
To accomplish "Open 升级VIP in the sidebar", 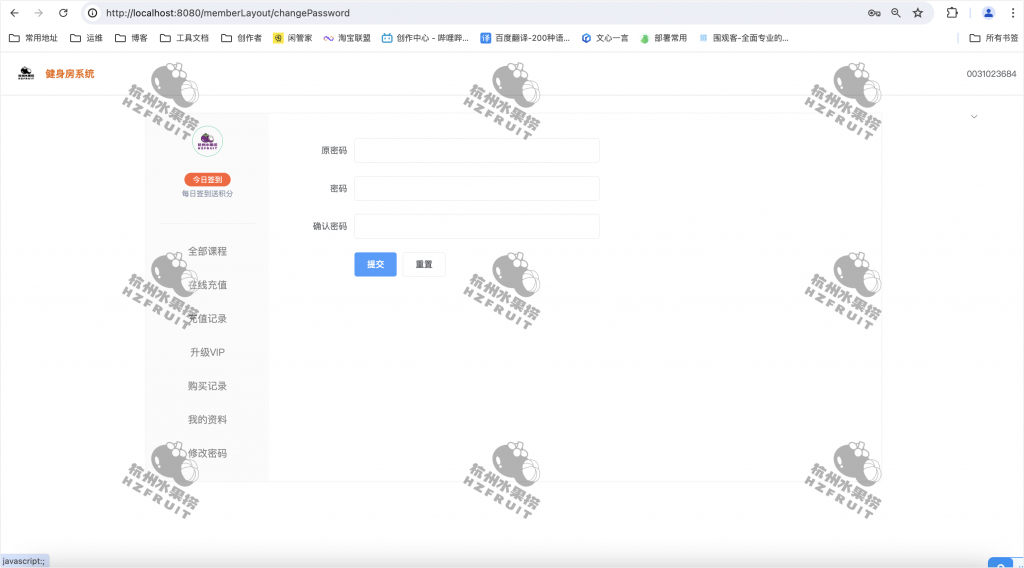I will click(208, 352).
